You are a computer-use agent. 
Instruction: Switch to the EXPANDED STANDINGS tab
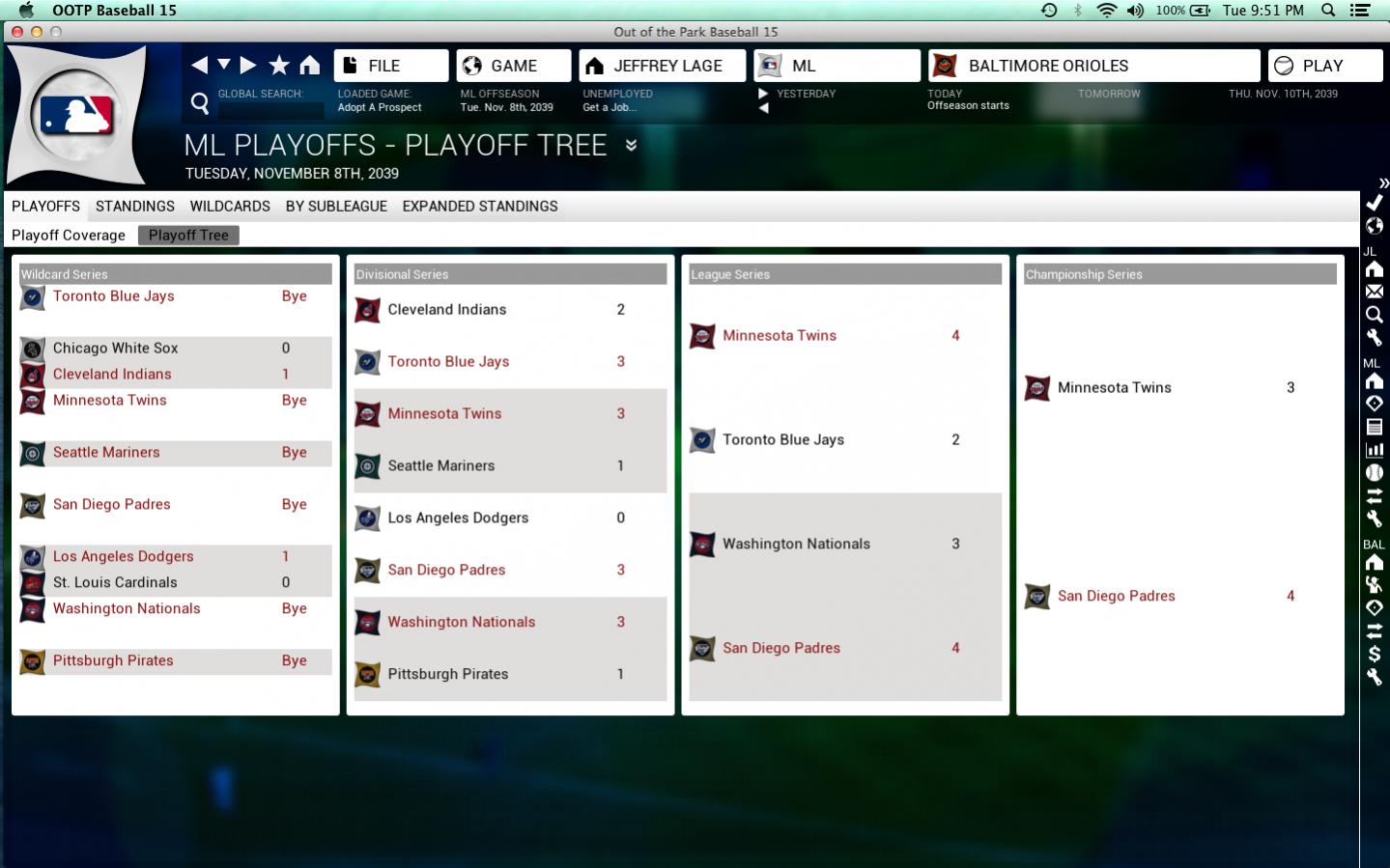coord(480,206)
